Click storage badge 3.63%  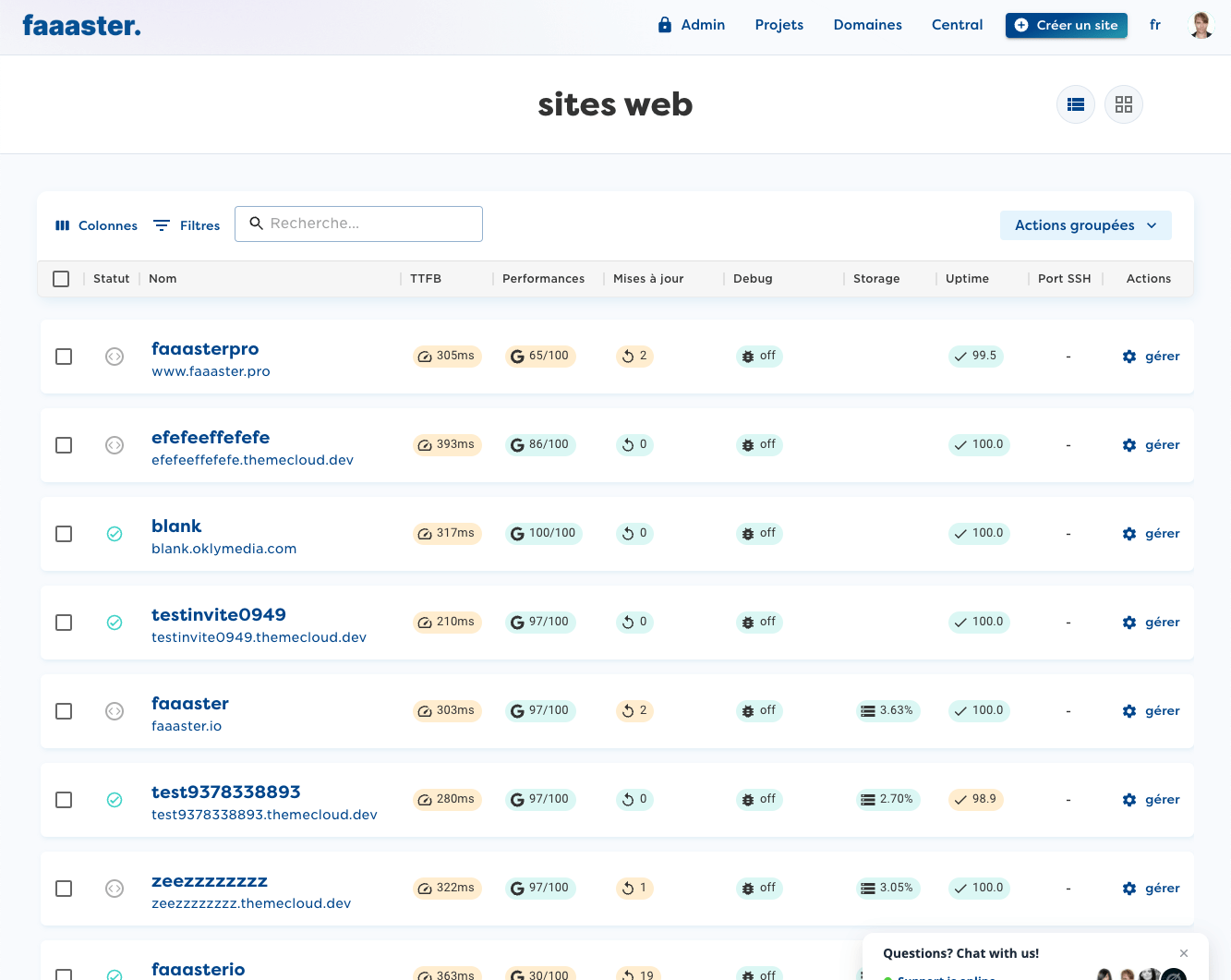point(888,710)
